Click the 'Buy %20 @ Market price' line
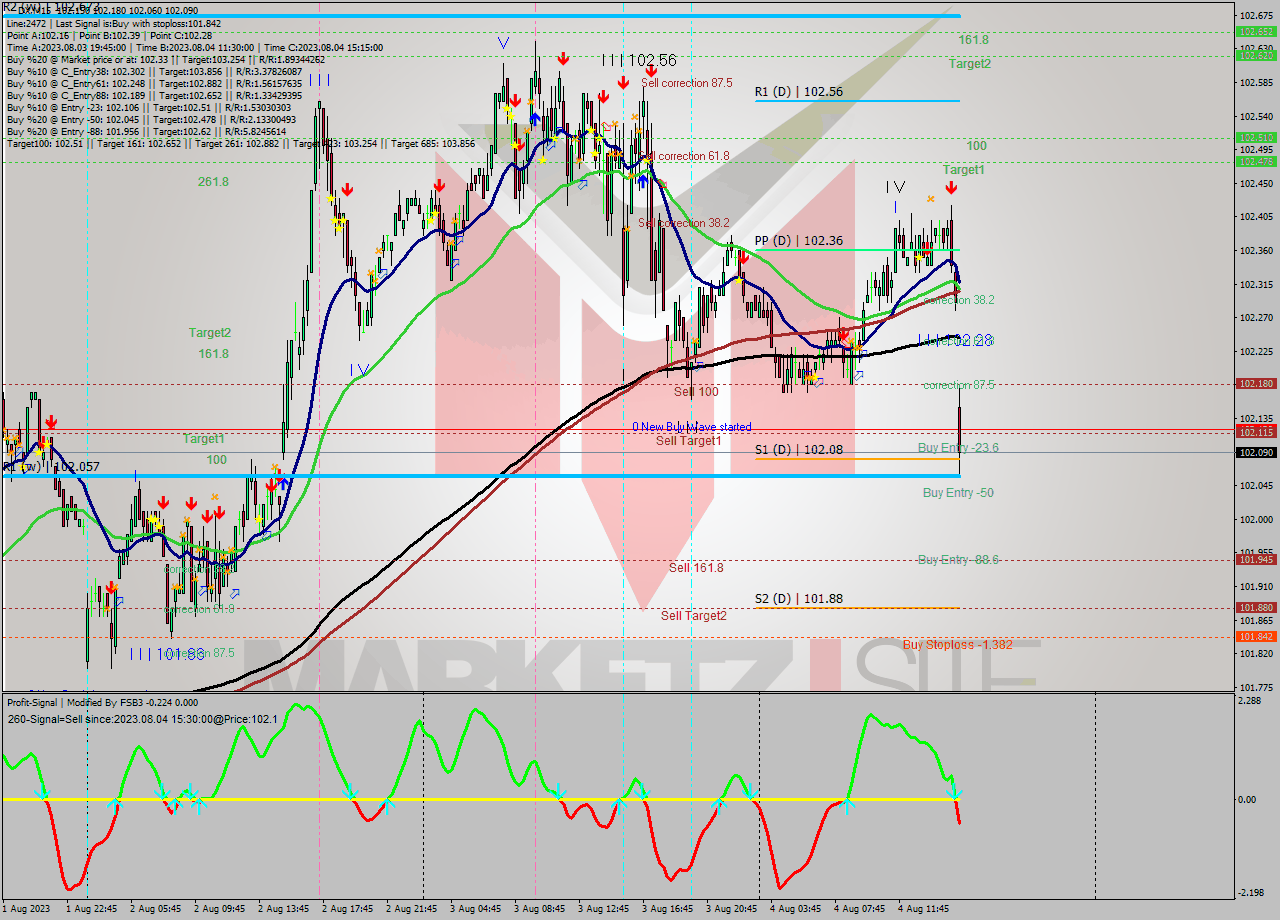This screenshot has width=1280, height=920. (x=165, y=59)
